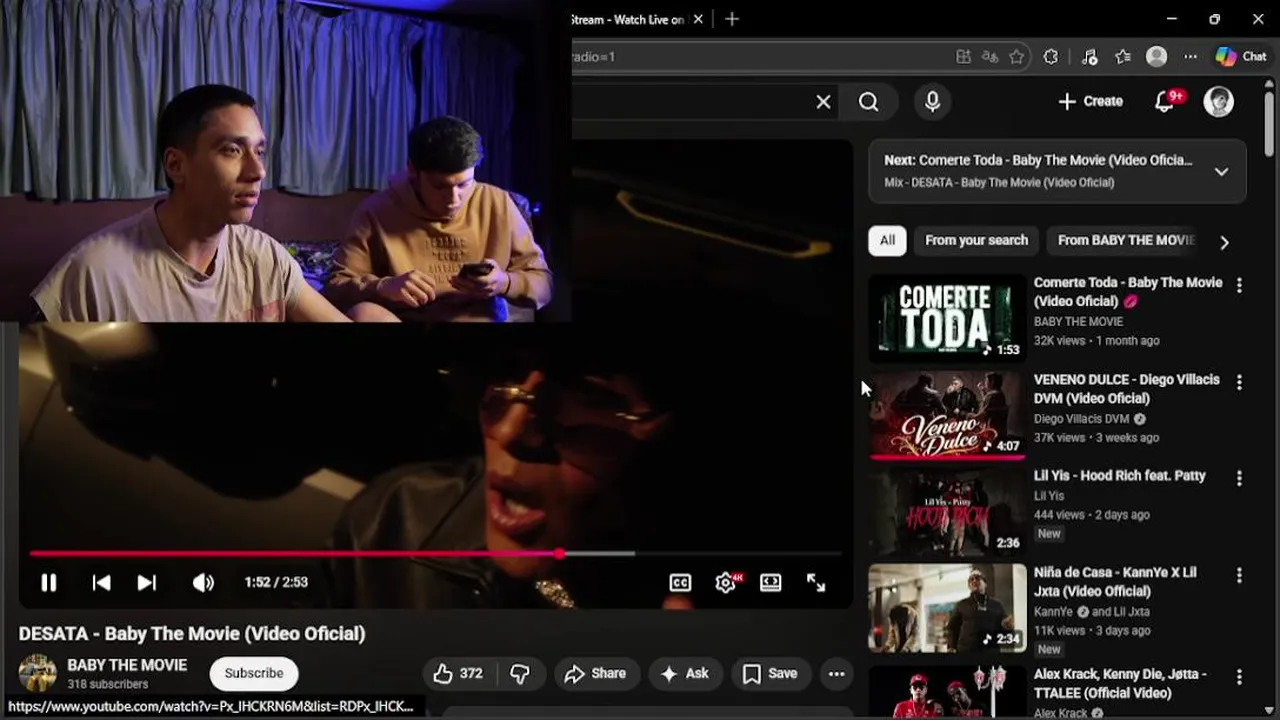The image size is (1280, 720).
Task: Open options for Niña de Casa video
Action: point(1239,575)
